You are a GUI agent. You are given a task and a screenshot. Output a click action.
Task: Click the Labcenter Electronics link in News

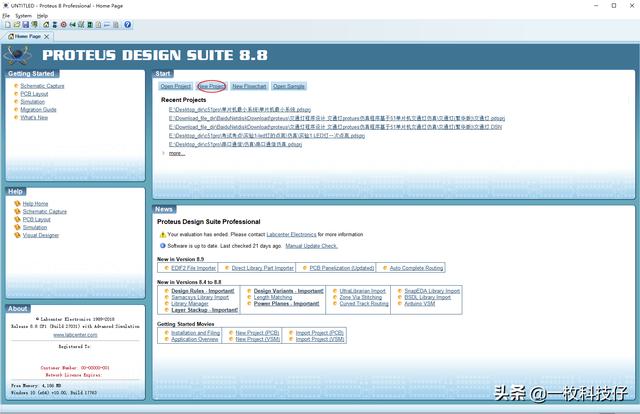(x=291, y=234)
